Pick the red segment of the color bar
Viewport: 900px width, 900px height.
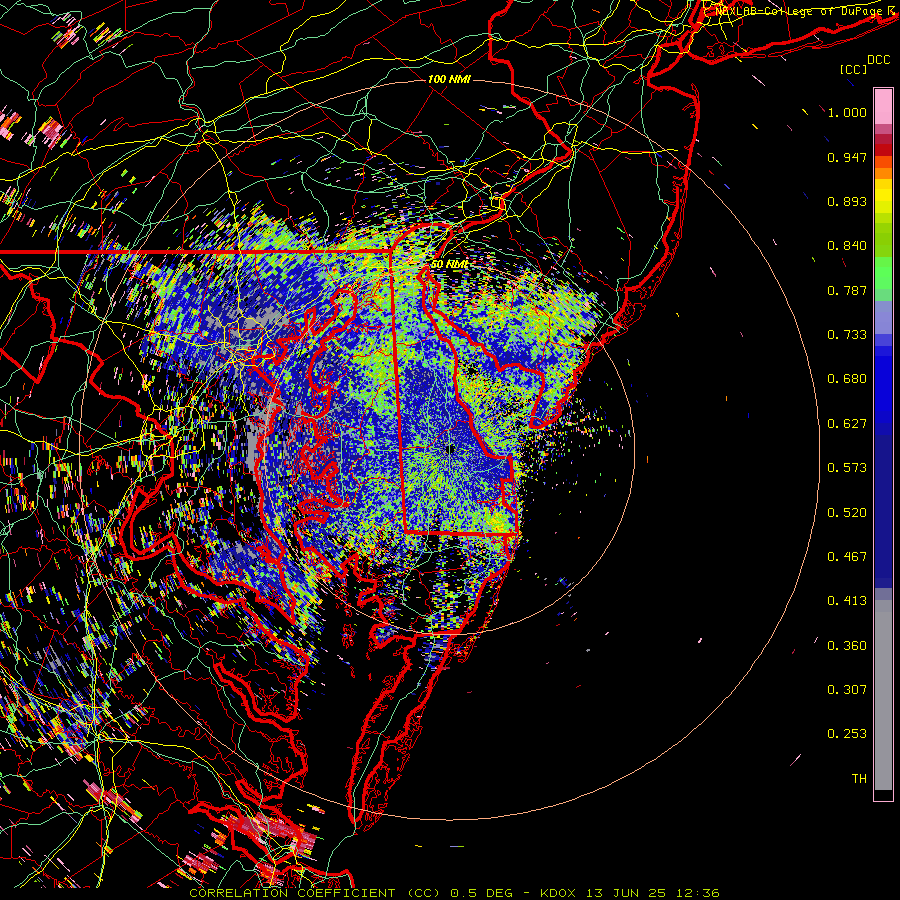pos(883,149)
